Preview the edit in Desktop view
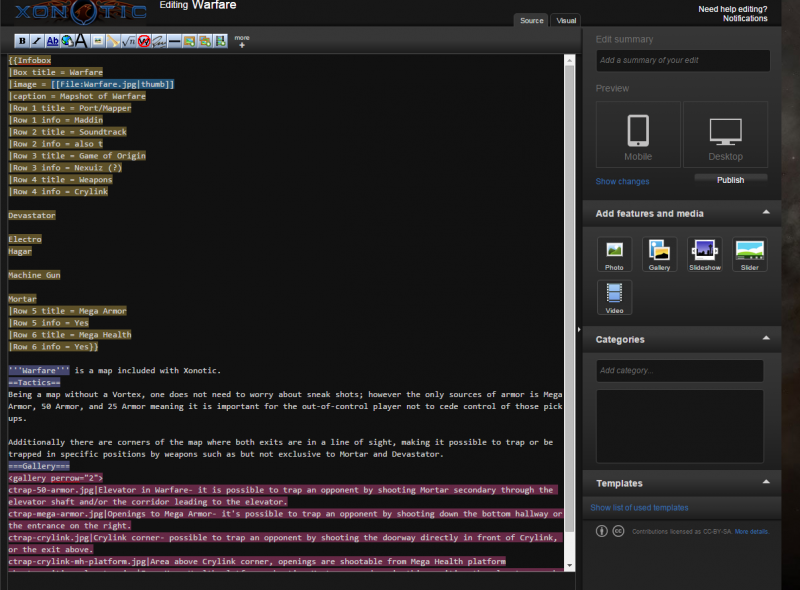800x590 pixels. pos(726,134)
